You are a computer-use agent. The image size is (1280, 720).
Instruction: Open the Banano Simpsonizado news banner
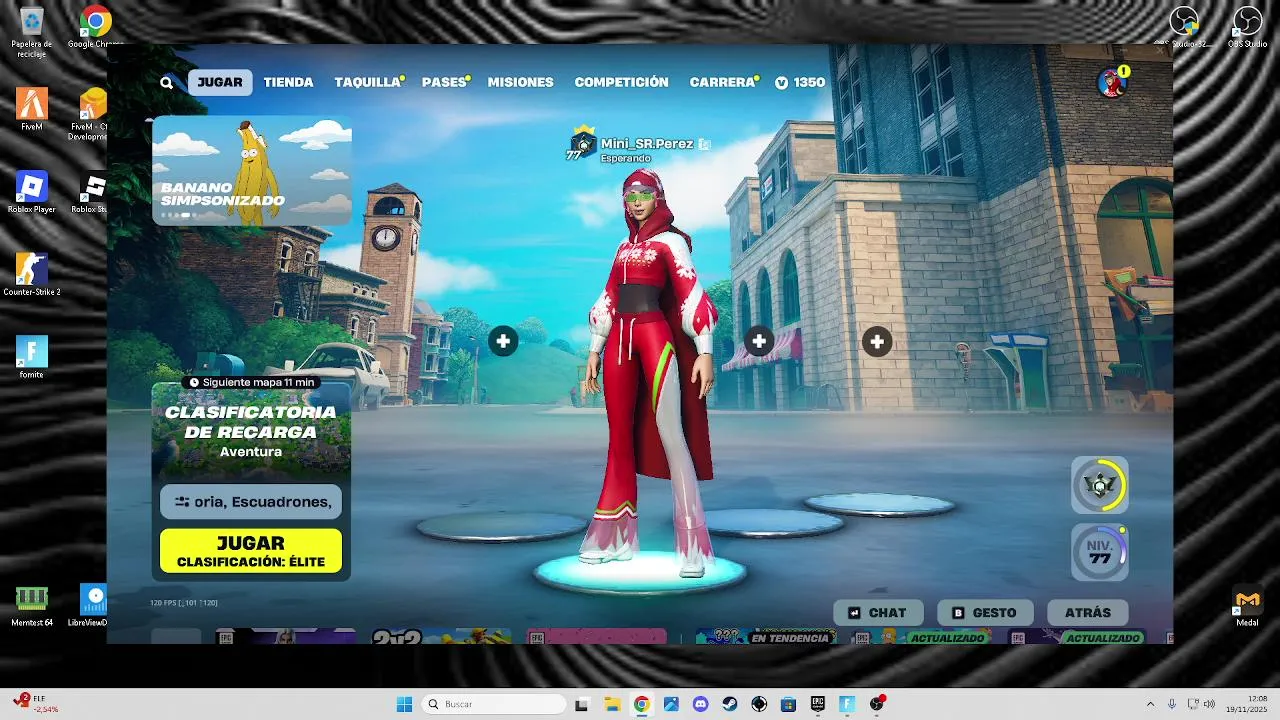[252, 170]
